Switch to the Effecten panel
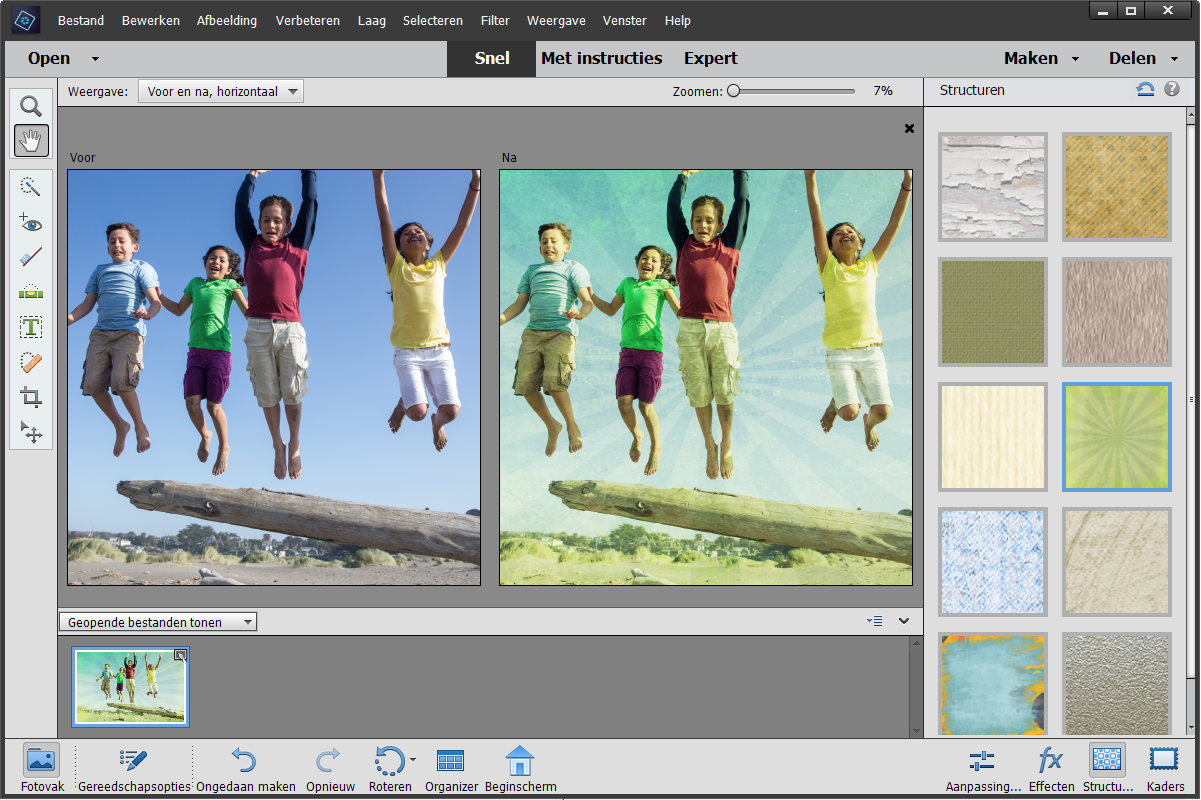 tap(1051, 768)
